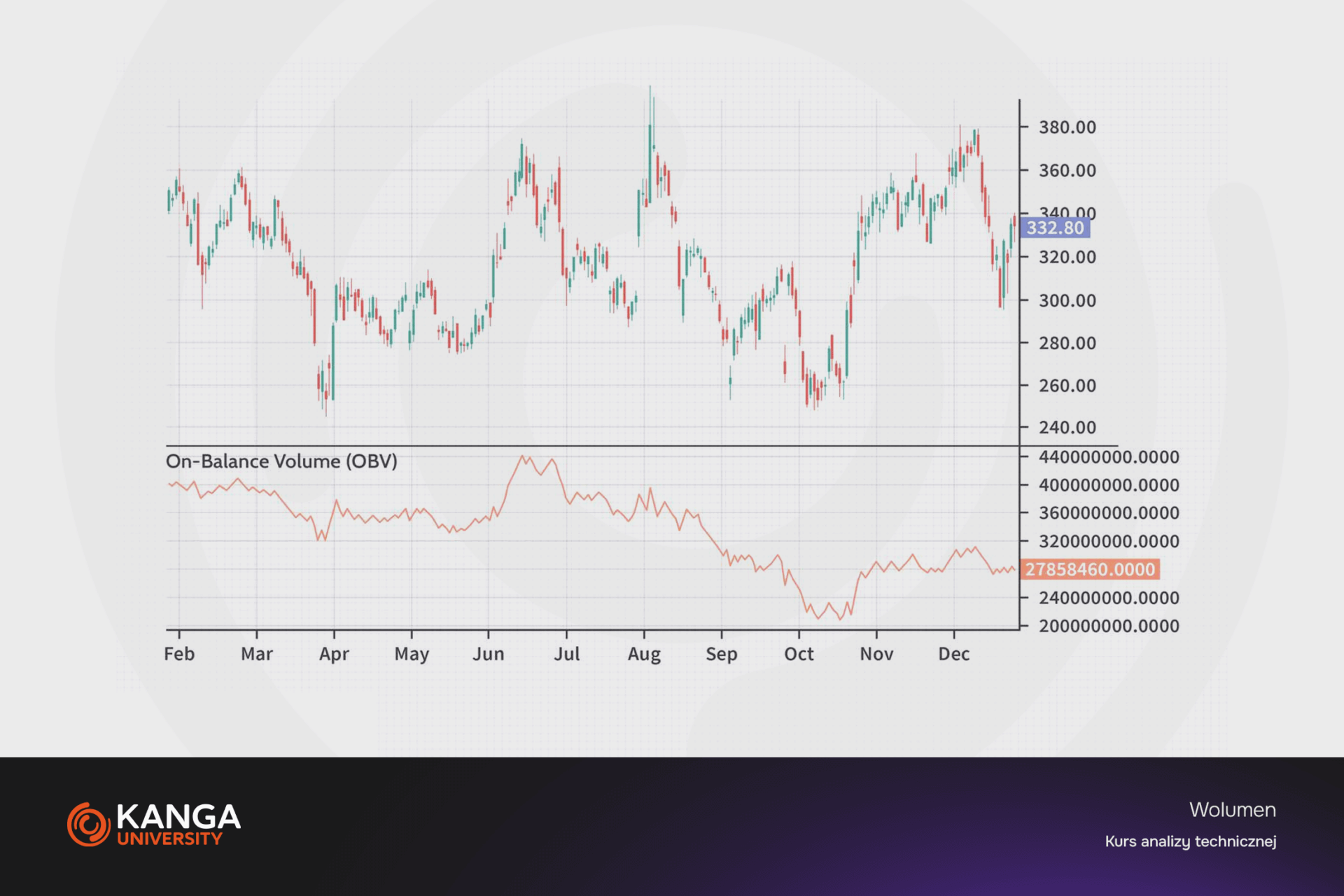This screenshot has height=896, width=1344.
Task: Click the May label on time axis
Action: pyautogui.click(x=412, y=654)
